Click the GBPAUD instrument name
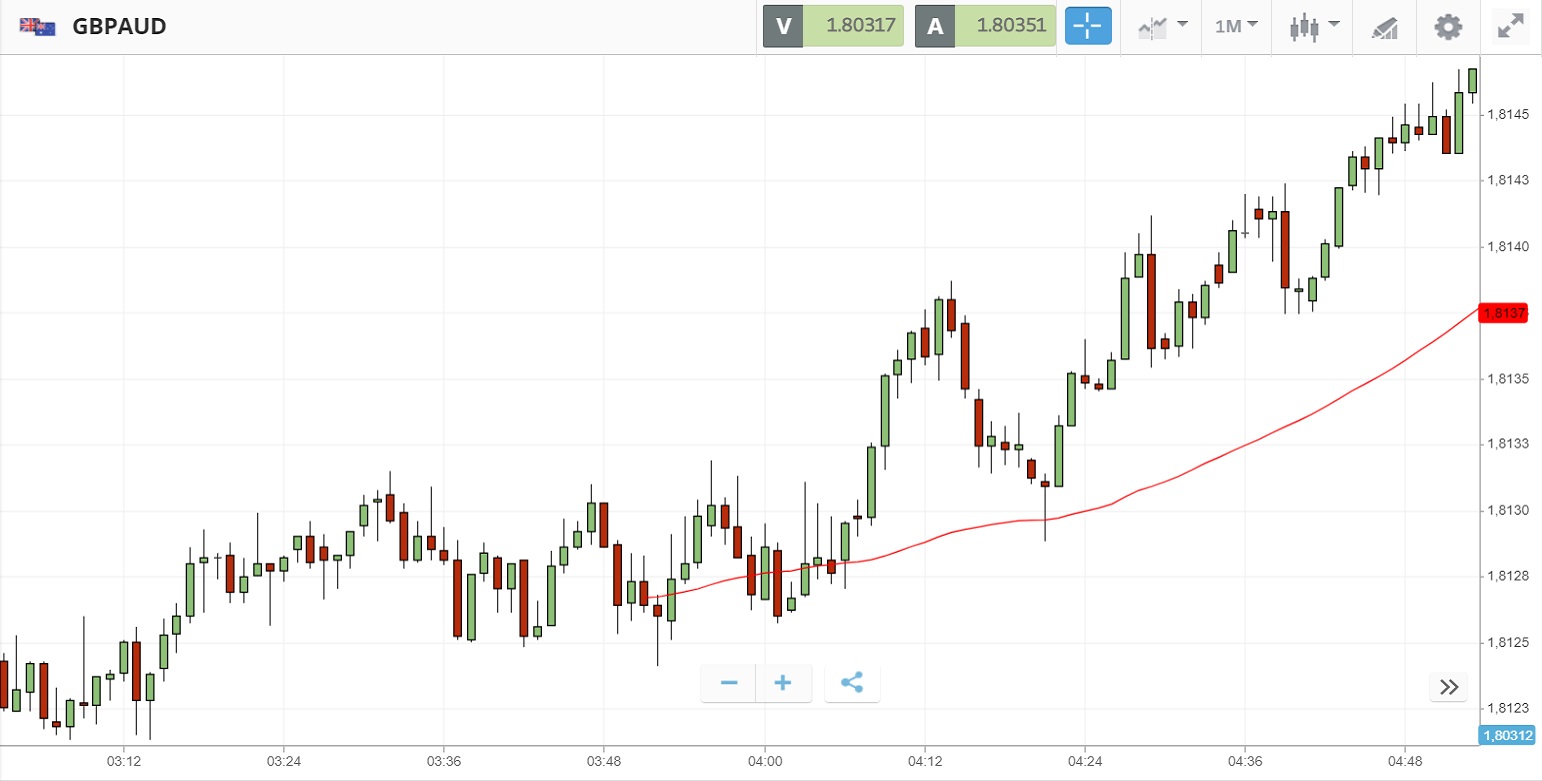This screenshot has width=1542, height=781. point(119,27)
